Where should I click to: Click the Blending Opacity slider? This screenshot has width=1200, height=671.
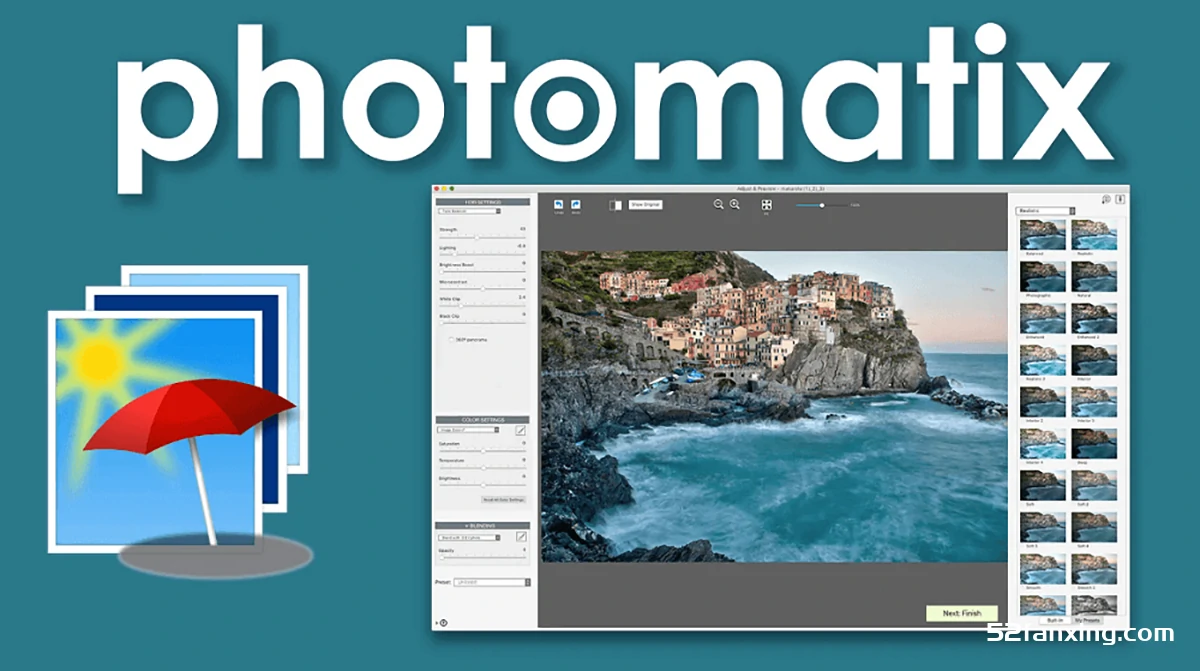point(482,557)
